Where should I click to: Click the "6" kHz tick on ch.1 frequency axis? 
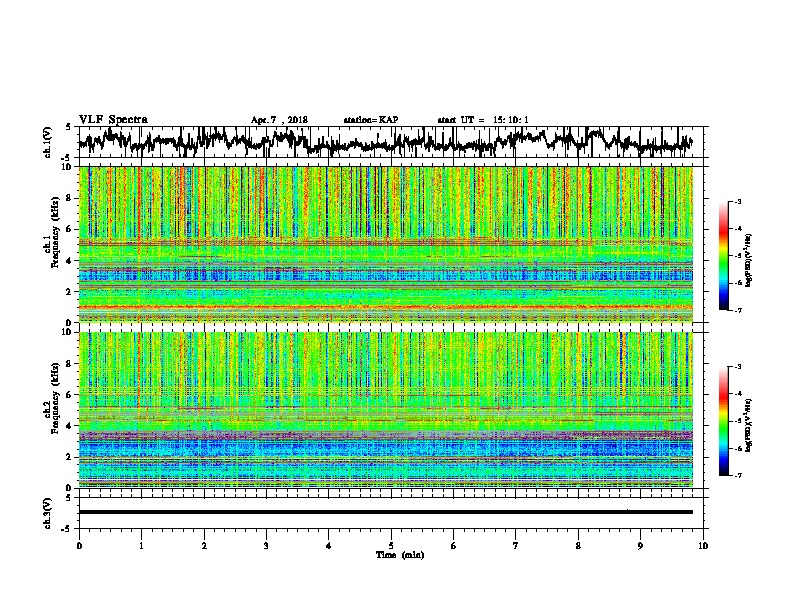(x=69, y=229)
